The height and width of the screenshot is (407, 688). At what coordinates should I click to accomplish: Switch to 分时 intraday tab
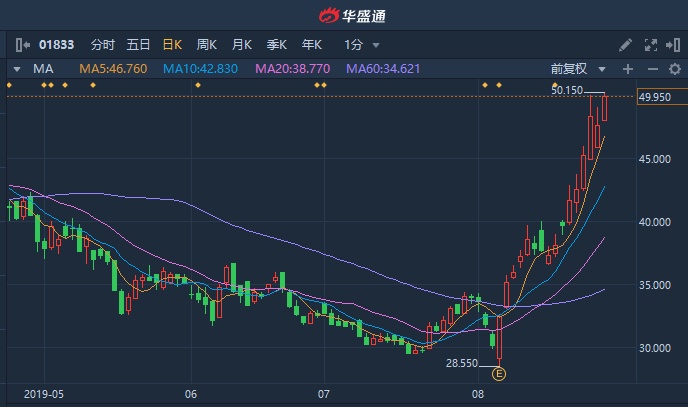click(103, 45)
